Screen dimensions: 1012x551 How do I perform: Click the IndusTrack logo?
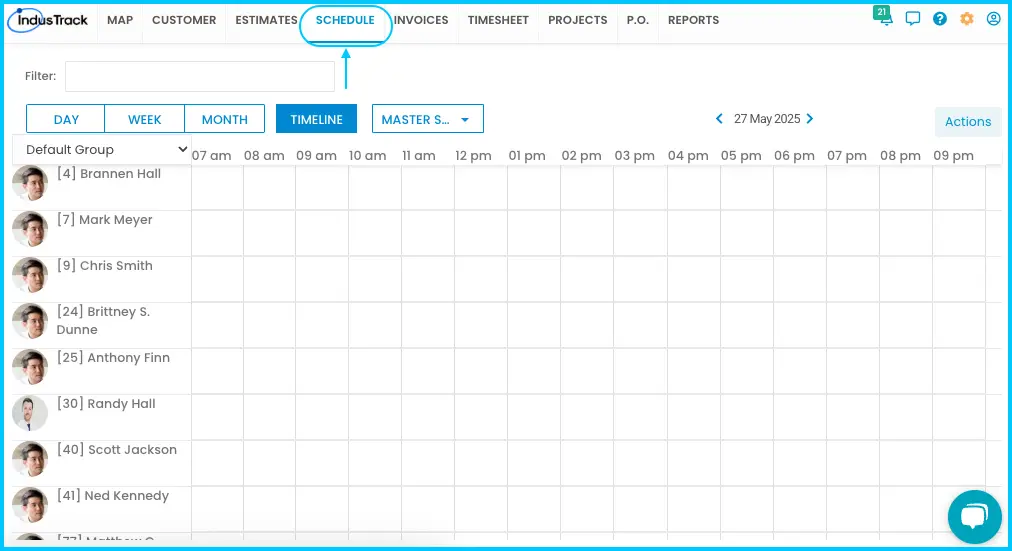(x=48, y=20)
